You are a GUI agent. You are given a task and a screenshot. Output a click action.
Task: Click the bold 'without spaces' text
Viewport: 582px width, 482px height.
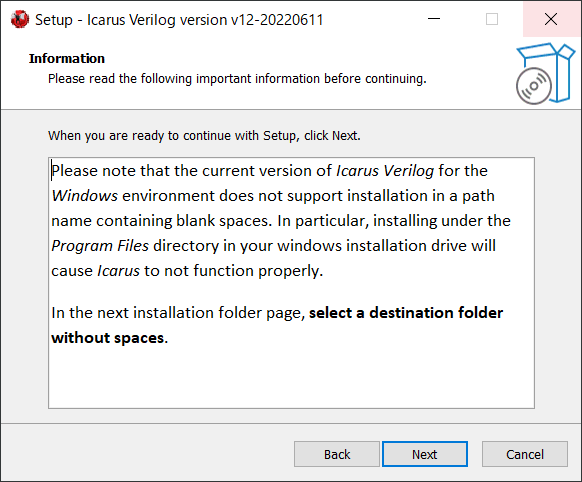[x=108, y=338]
